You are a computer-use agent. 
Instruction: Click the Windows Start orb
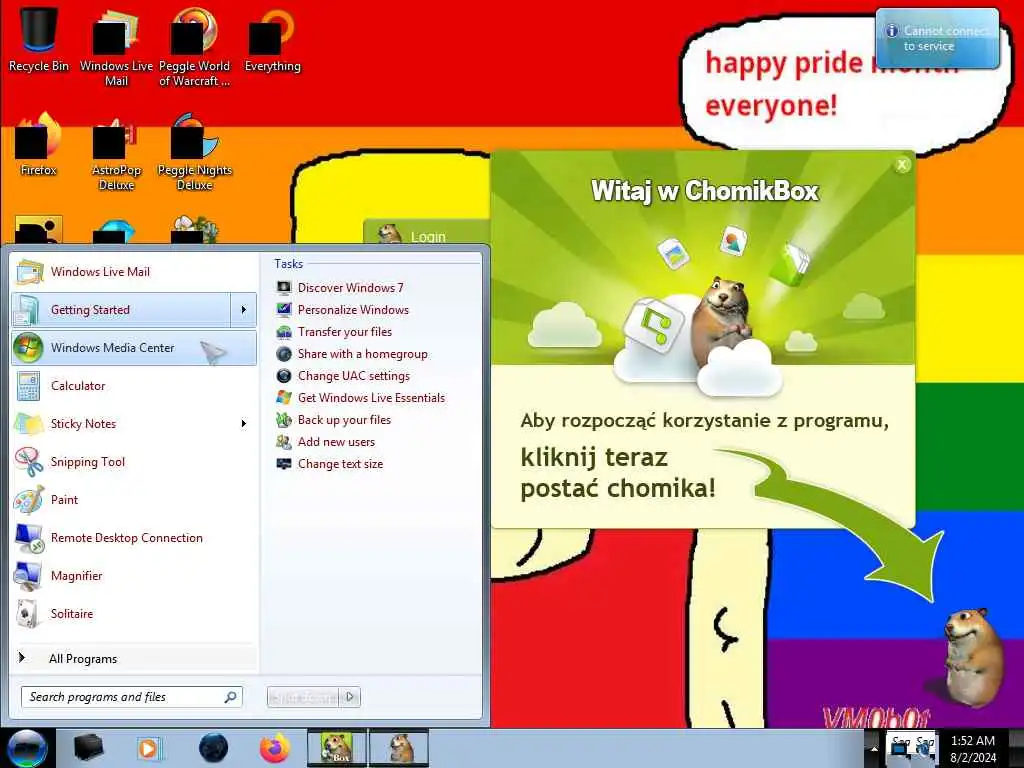coord(27,748)
